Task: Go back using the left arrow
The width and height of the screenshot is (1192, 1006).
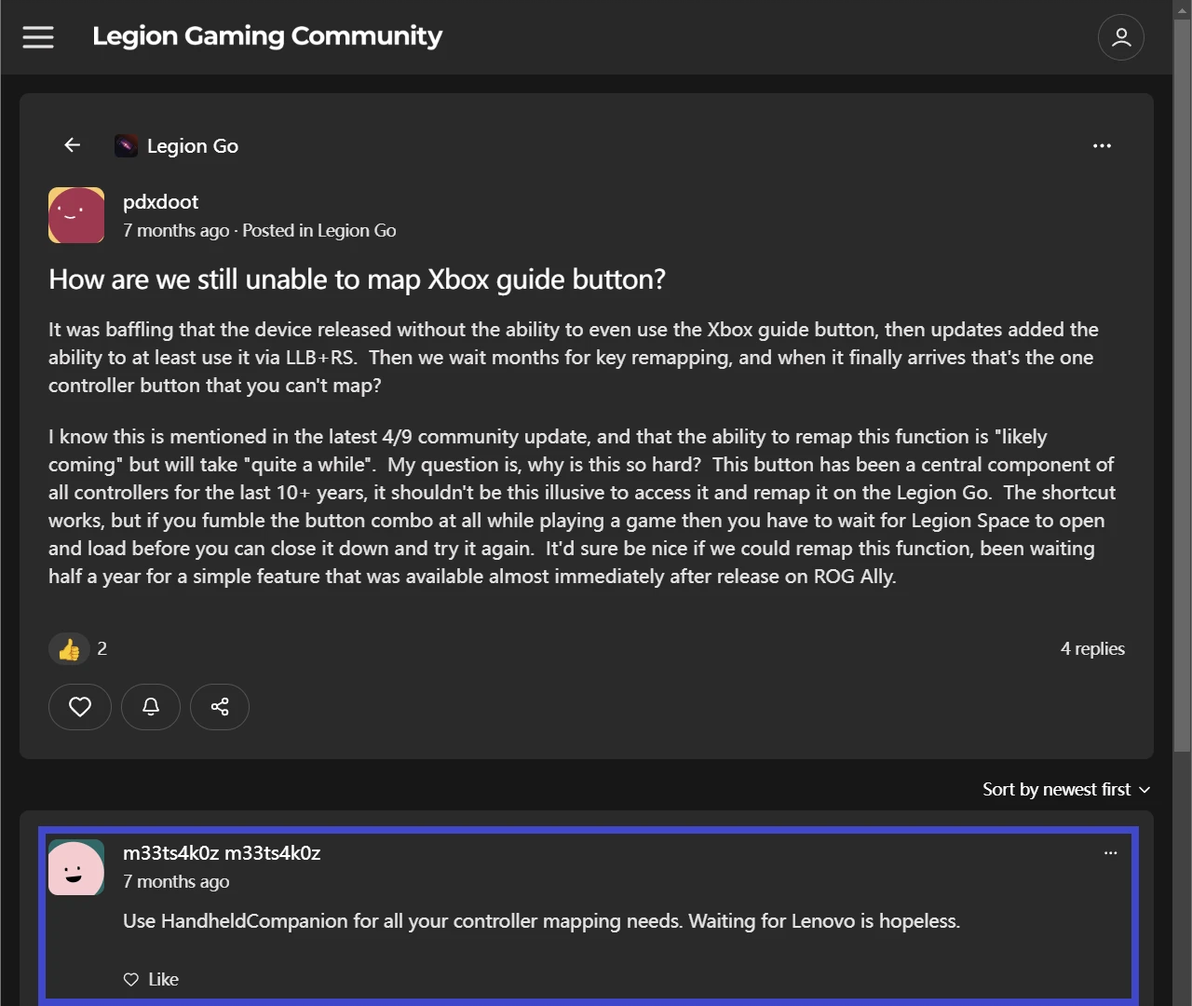Action: click(72, 145)
